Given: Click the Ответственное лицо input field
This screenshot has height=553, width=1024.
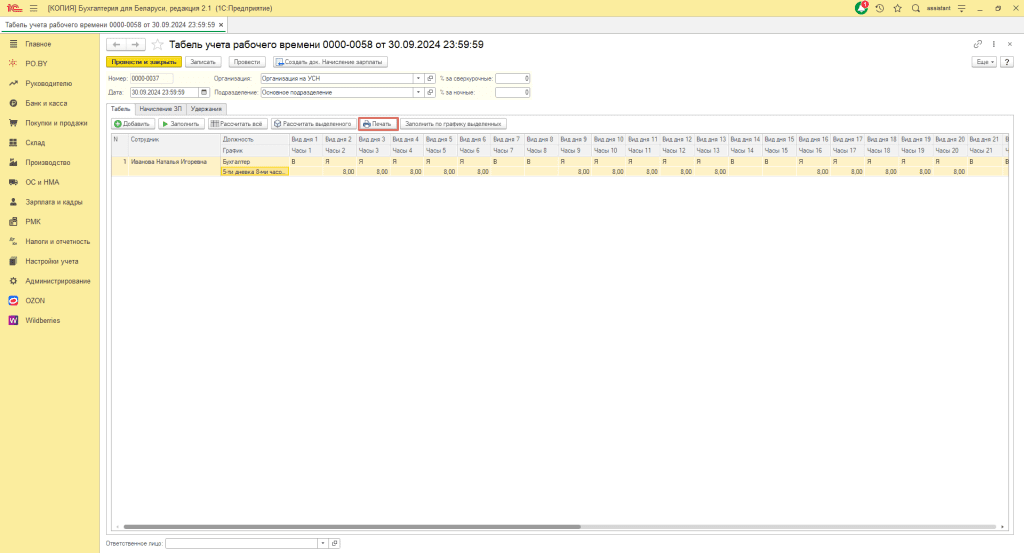Looking at the screenshot, I should pos(242,543).
